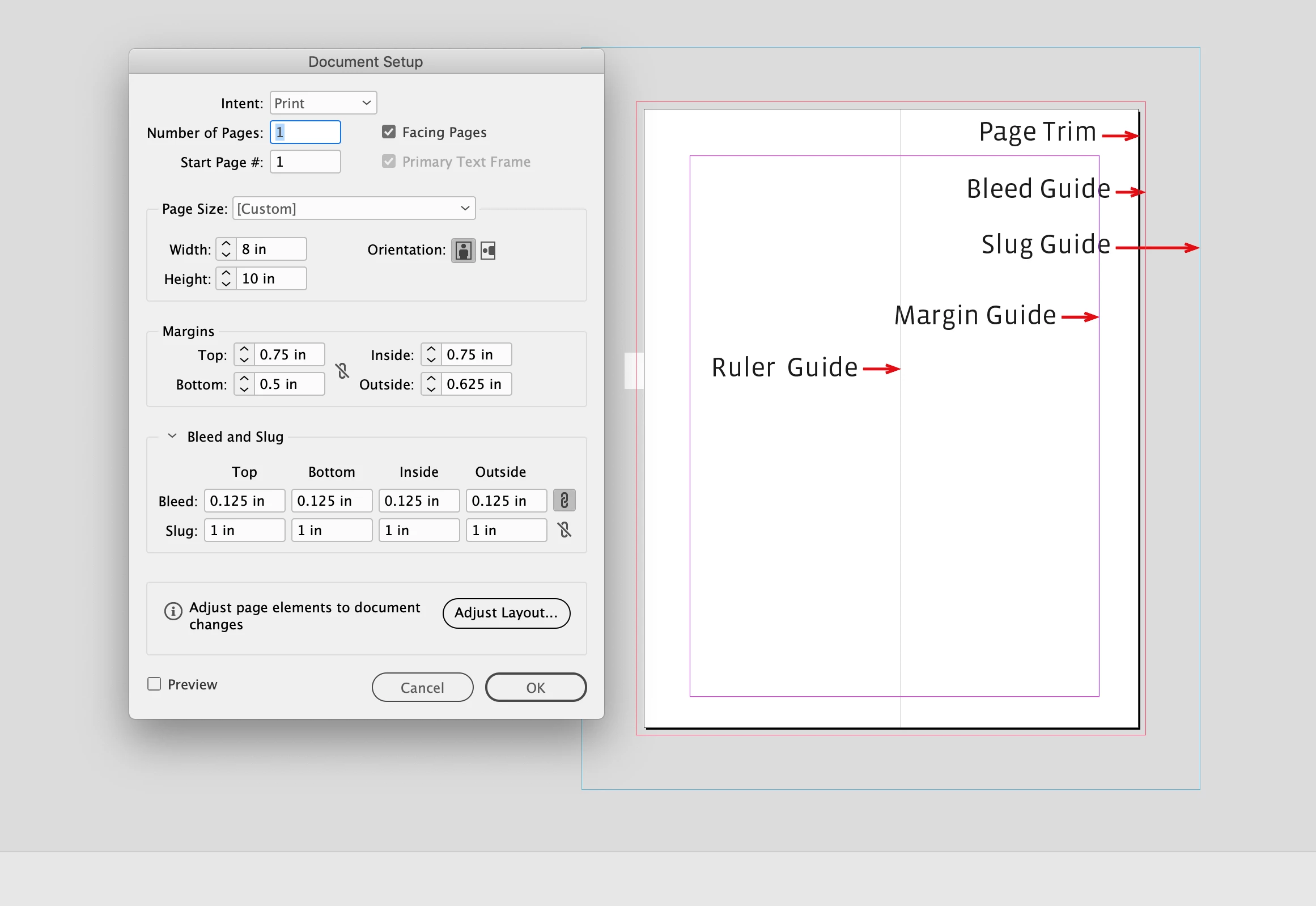Select portrait orientation icon
The height and width of the screenshot is (906, 1316).
pyautogui.click(x=463, y=251)
